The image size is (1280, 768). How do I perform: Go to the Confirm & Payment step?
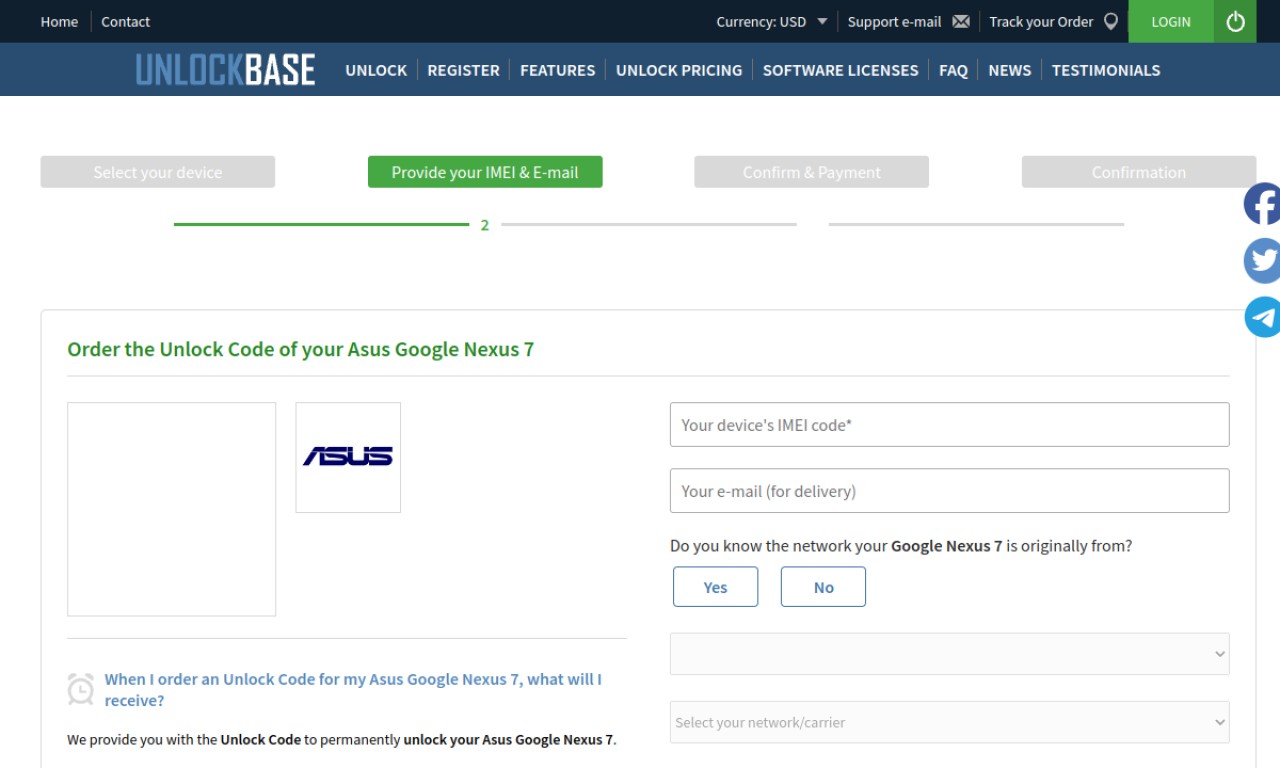click(812, 172)
